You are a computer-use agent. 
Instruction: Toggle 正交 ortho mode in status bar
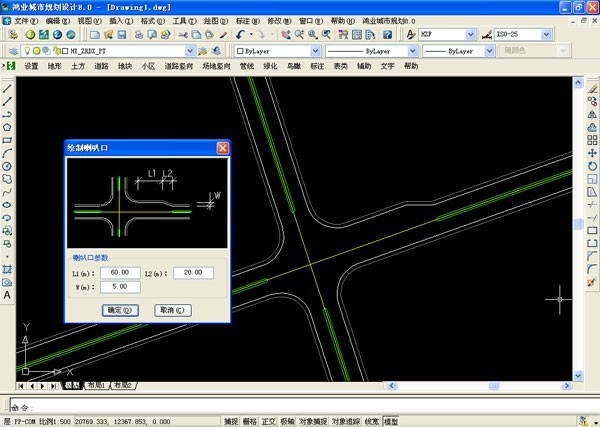[268, 422]
